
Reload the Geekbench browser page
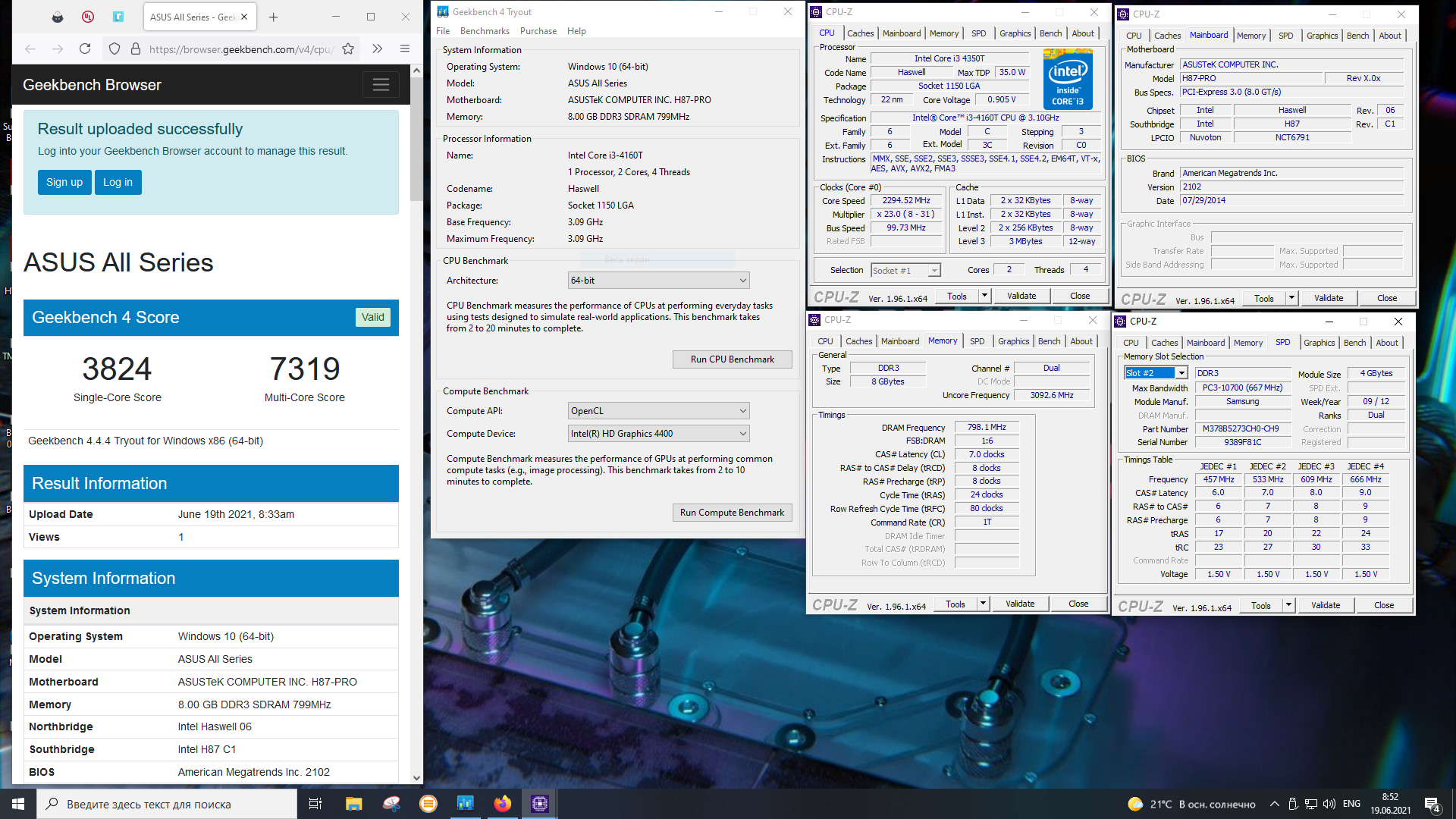(85, 49)
